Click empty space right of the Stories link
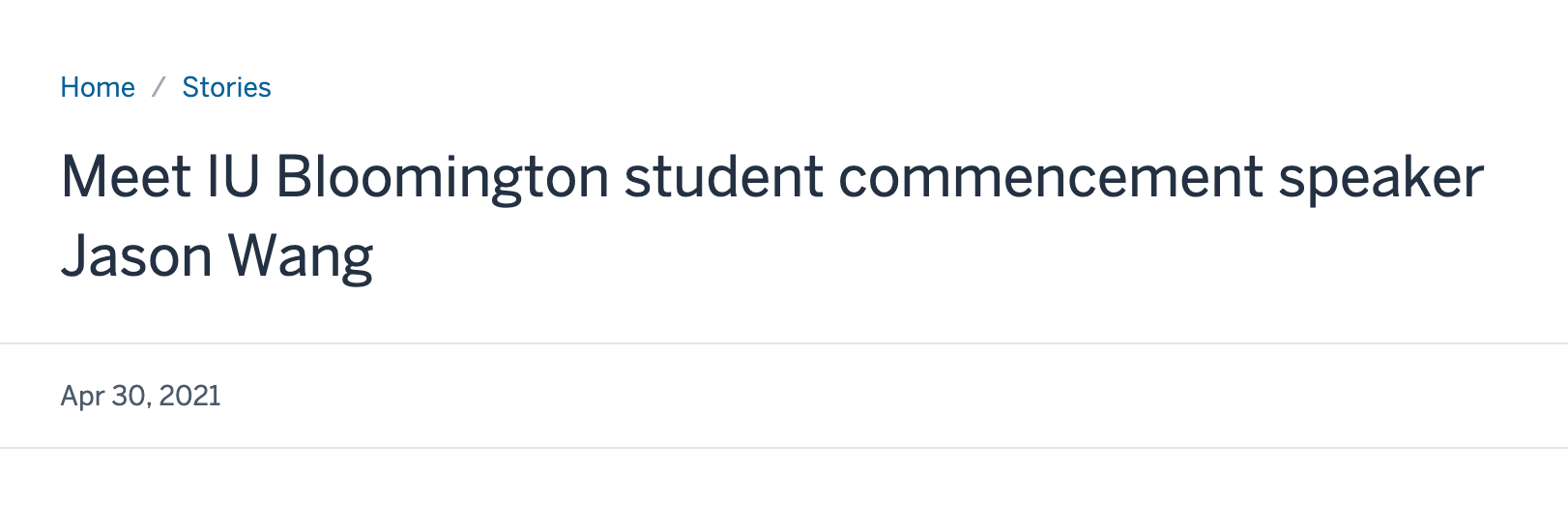 click(773, 87)
